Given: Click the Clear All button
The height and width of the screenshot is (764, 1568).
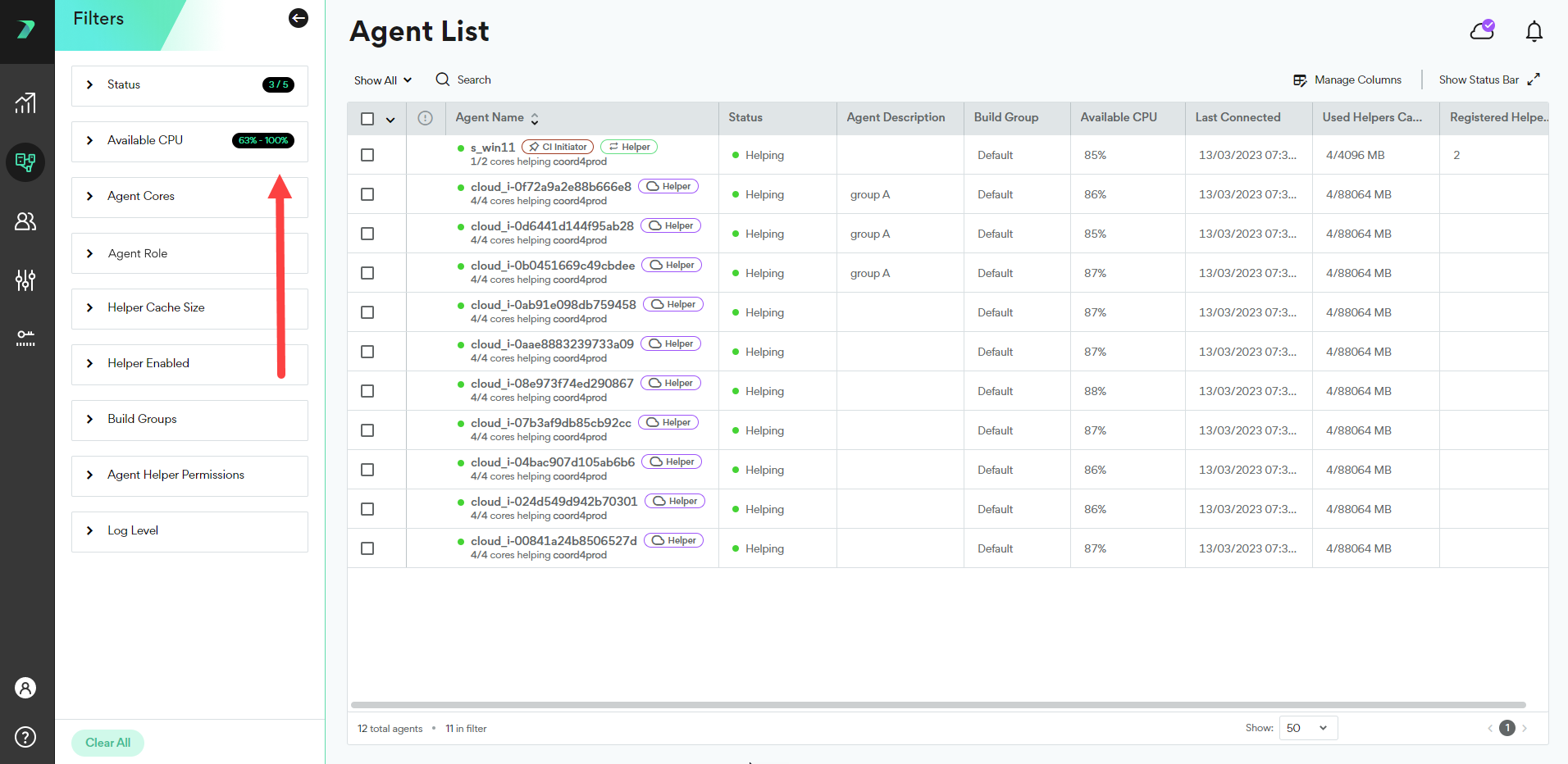Looking at the screenshot, I should coord(107,743).
